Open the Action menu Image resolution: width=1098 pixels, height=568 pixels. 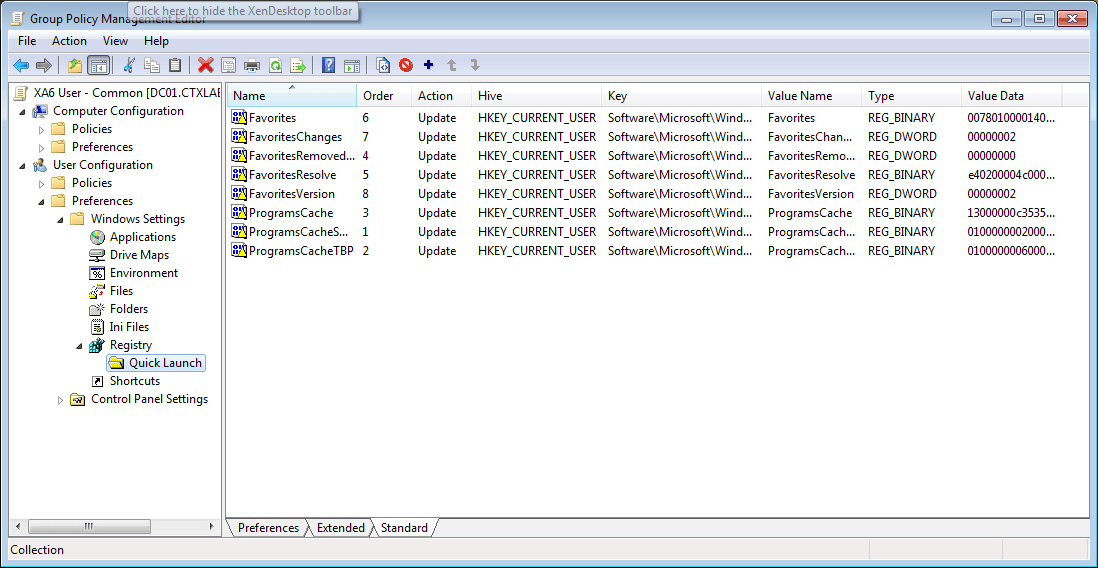(69, 41)
